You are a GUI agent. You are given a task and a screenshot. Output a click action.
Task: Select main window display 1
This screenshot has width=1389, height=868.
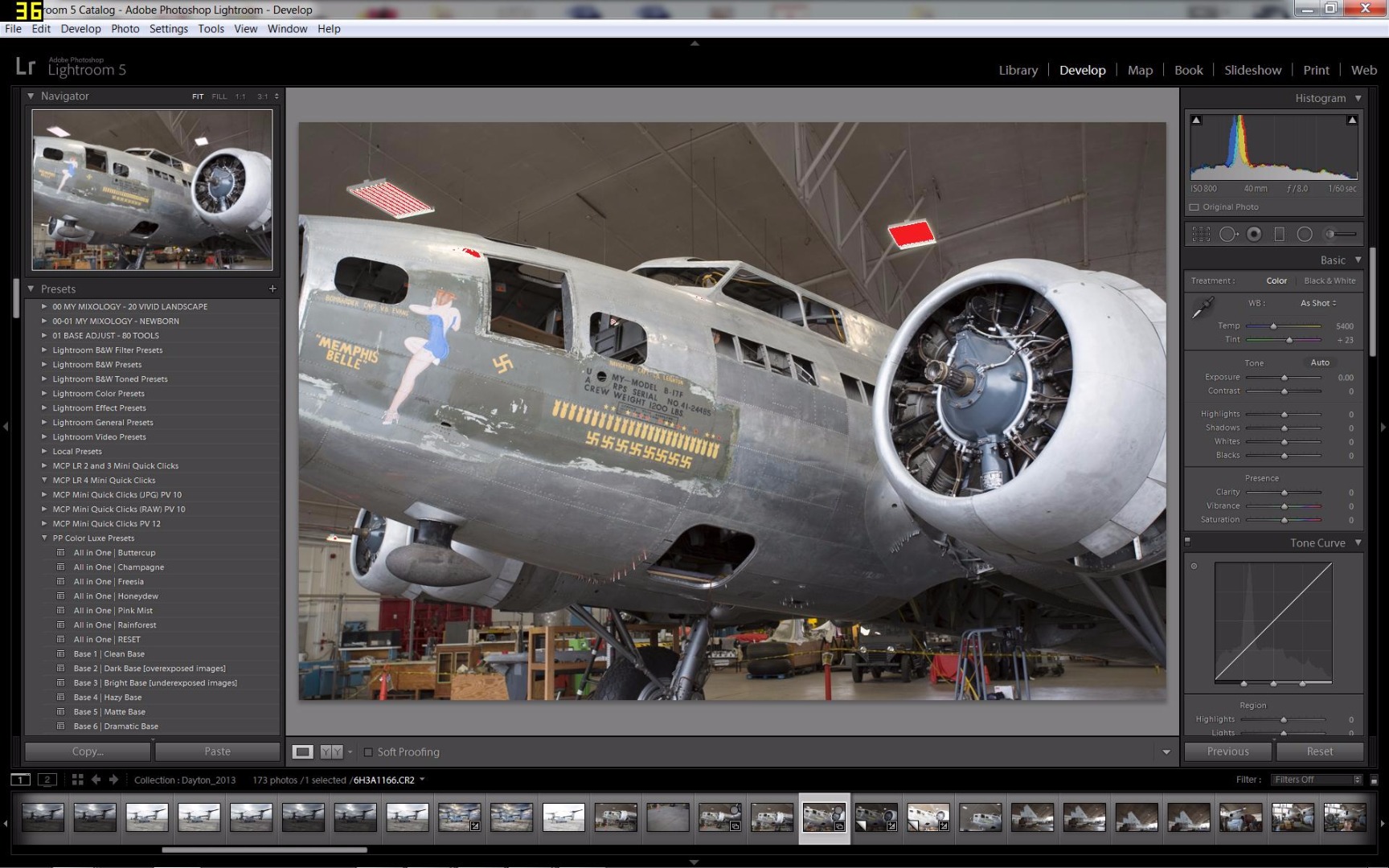click(x=21, y=780)
